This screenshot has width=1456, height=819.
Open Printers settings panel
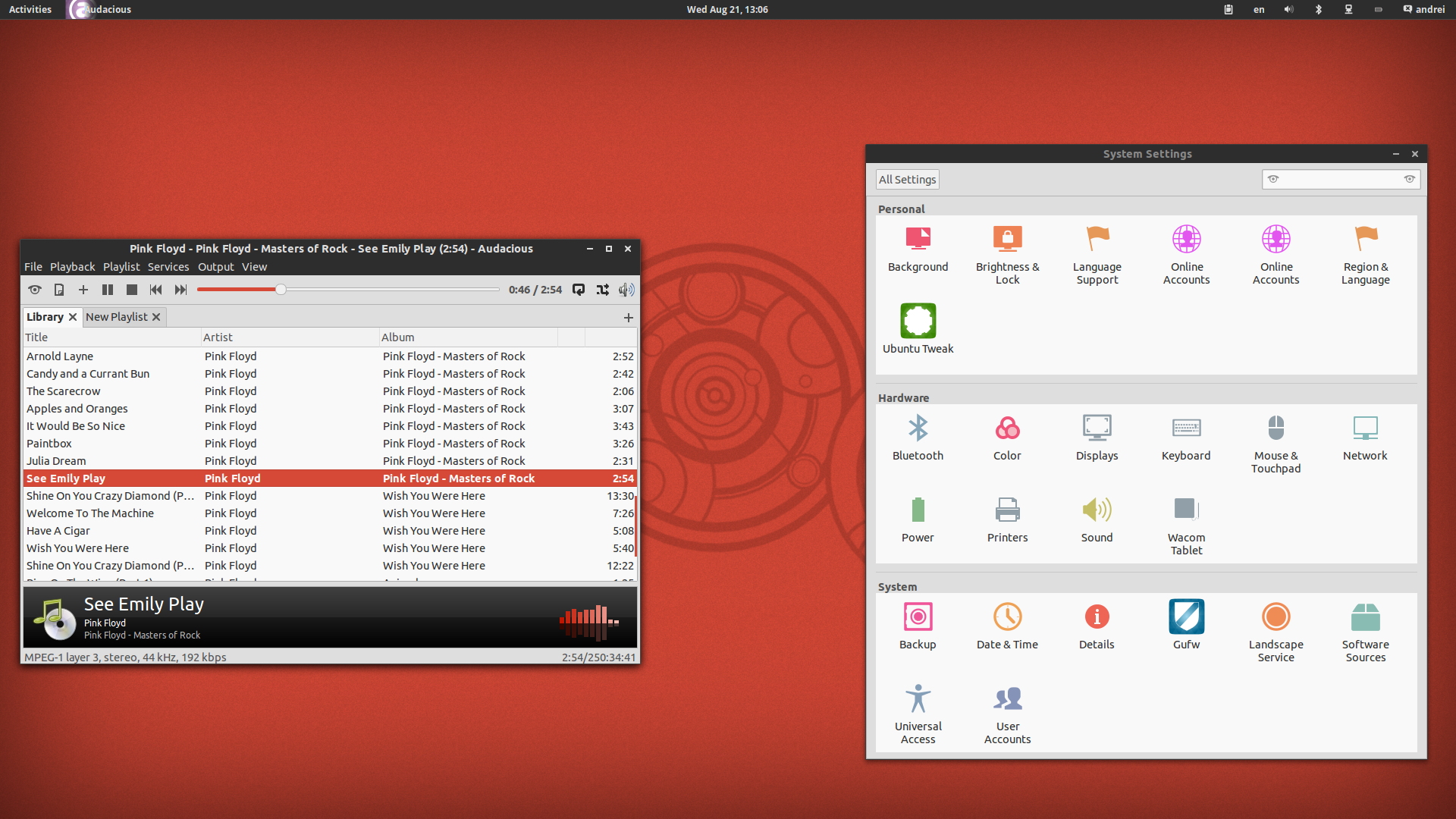click(x=1008, y=520)
